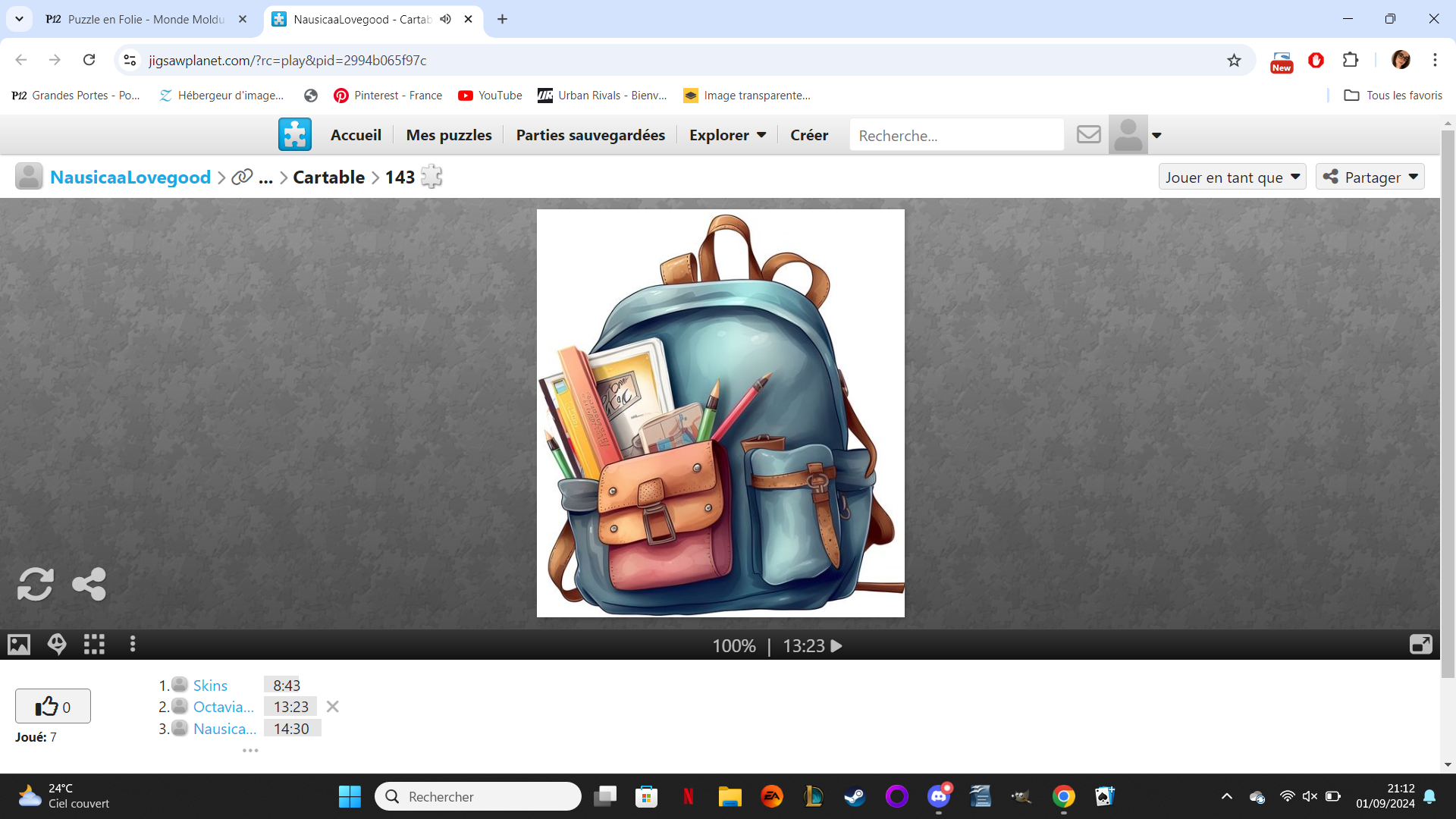Click the arrange pieces grid icon

(94, 645)
